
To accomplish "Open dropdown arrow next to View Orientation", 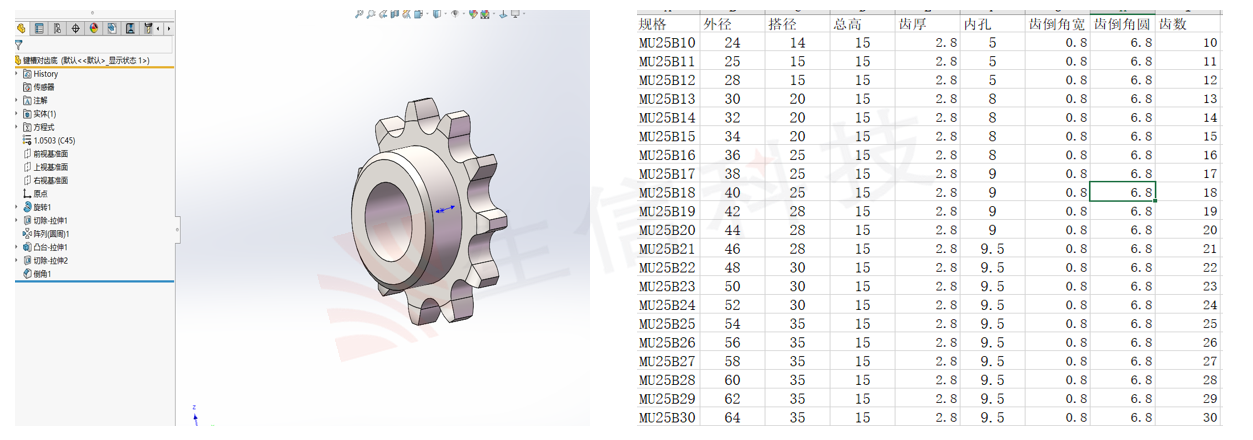I will click(427, 14).
